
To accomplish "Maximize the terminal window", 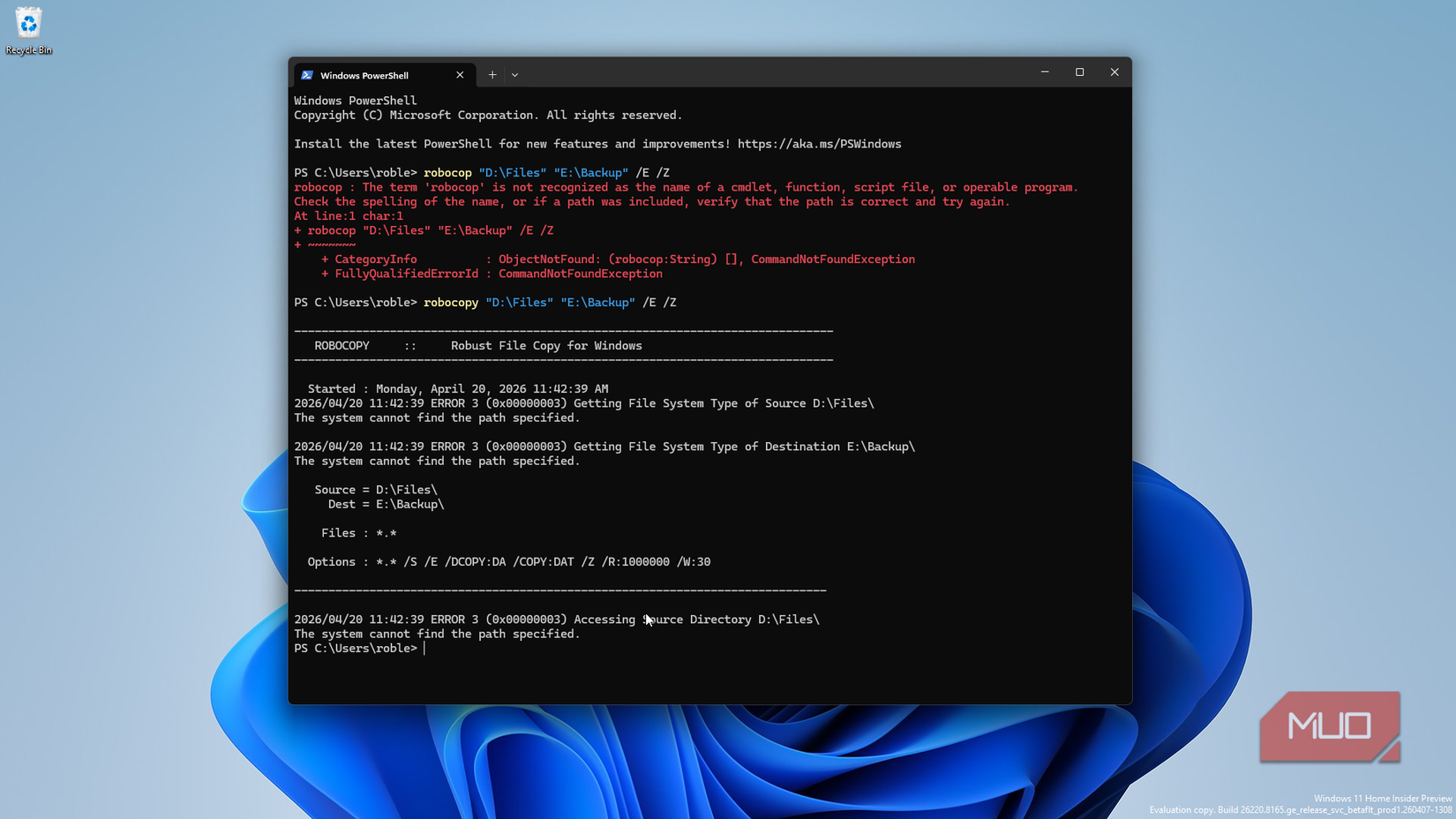I will point(1079,72).
